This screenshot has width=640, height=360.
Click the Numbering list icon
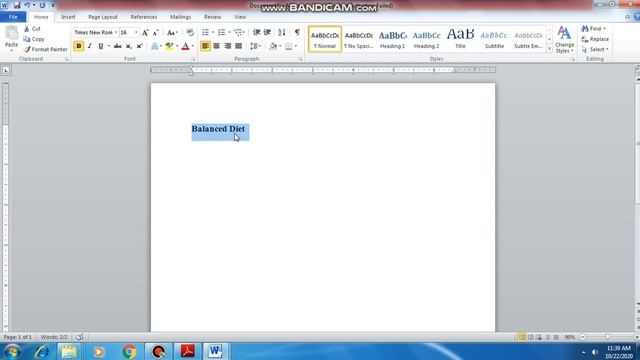point(221,32)
